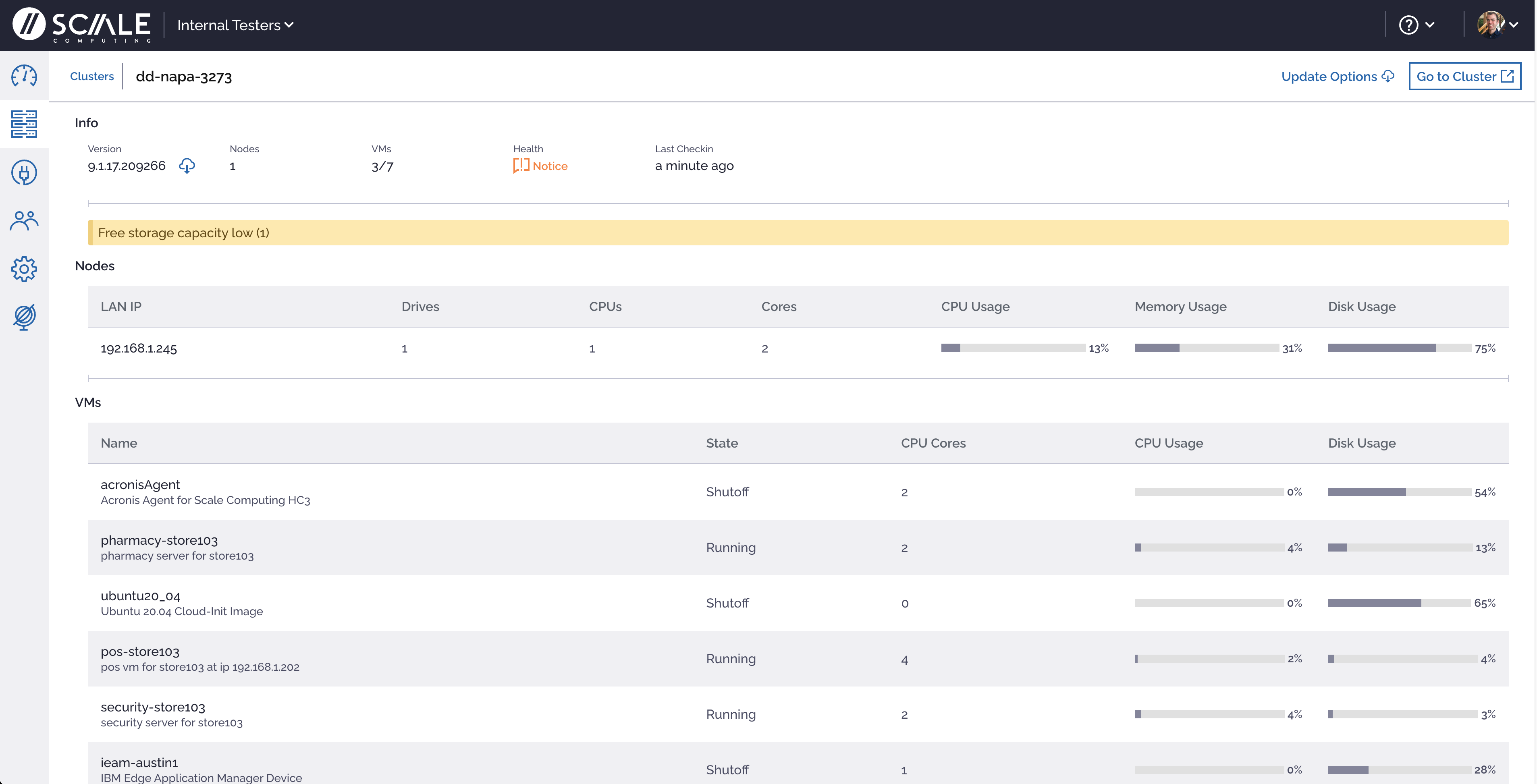Click the Free storage capacity low banner

pyautogui.click(x=797, y=233)
